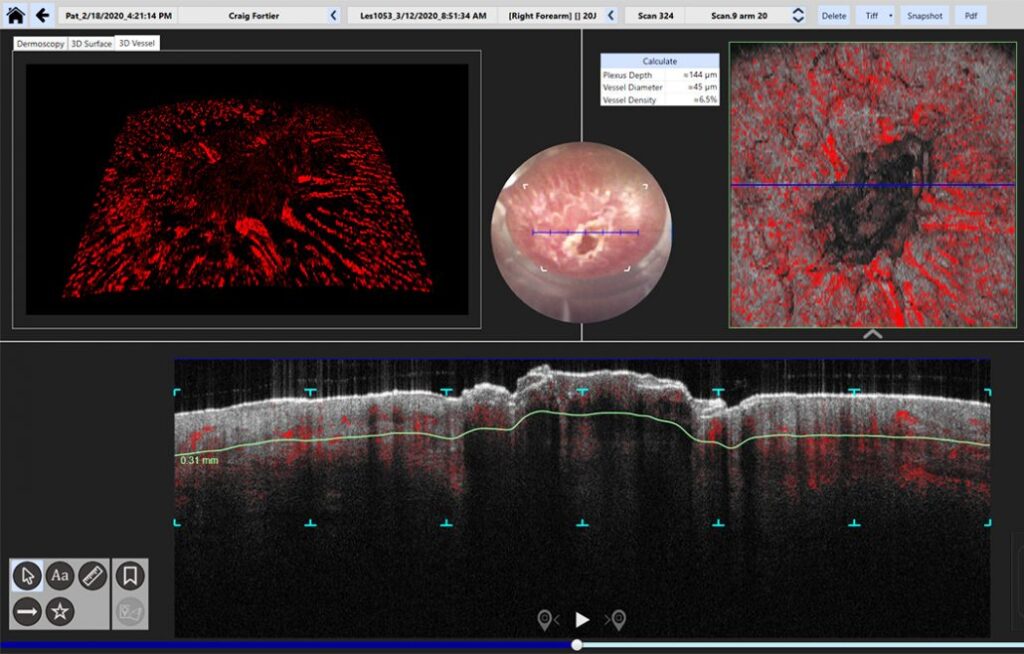Click the Home icon
The image size is (1024, 654).
[12, 15]
